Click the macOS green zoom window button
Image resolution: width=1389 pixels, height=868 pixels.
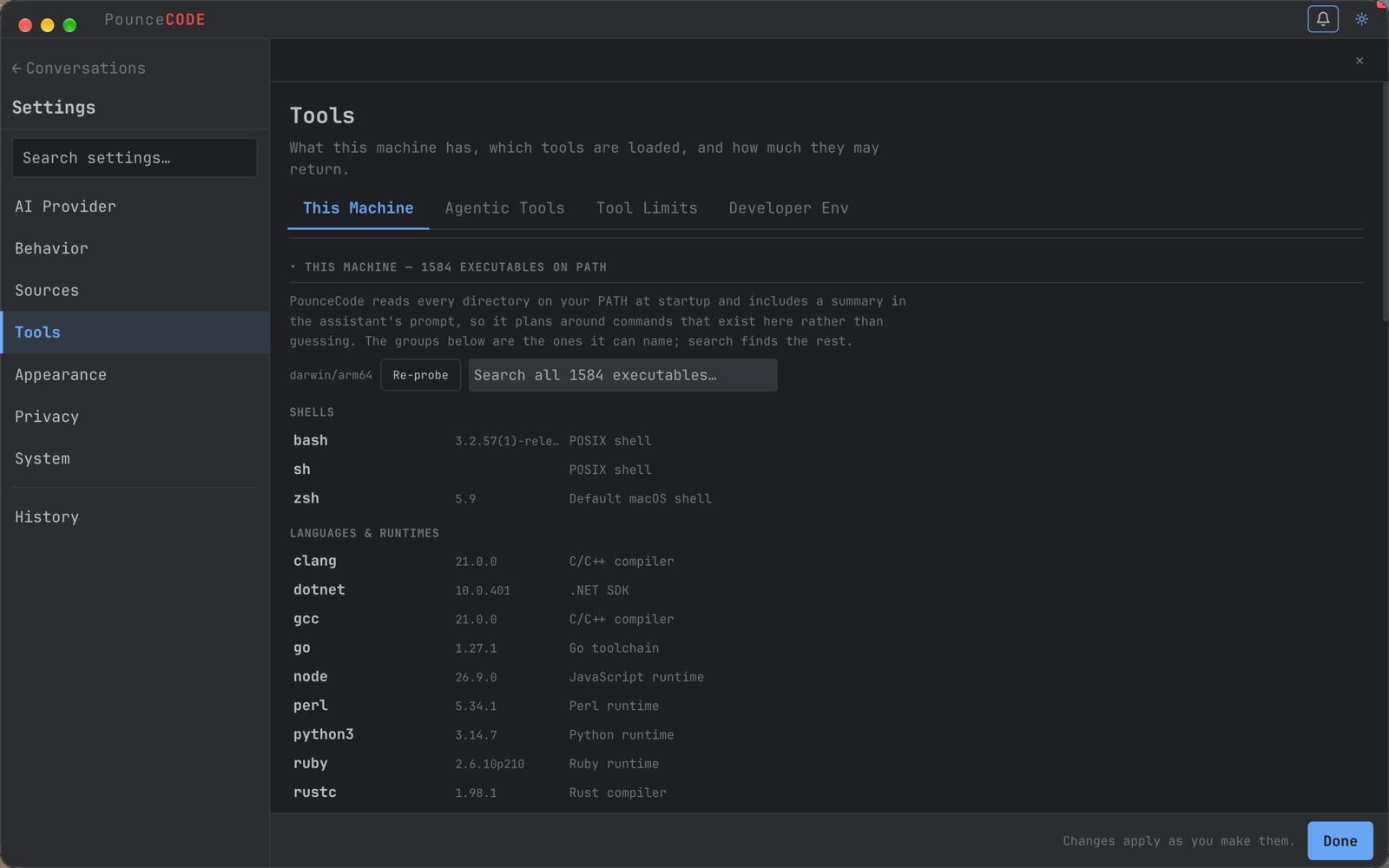69,25
